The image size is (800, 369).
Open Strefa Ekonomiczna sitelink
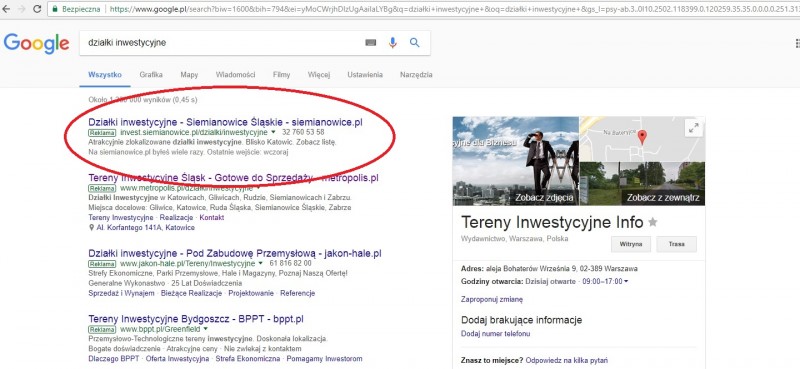coord(248,359)
